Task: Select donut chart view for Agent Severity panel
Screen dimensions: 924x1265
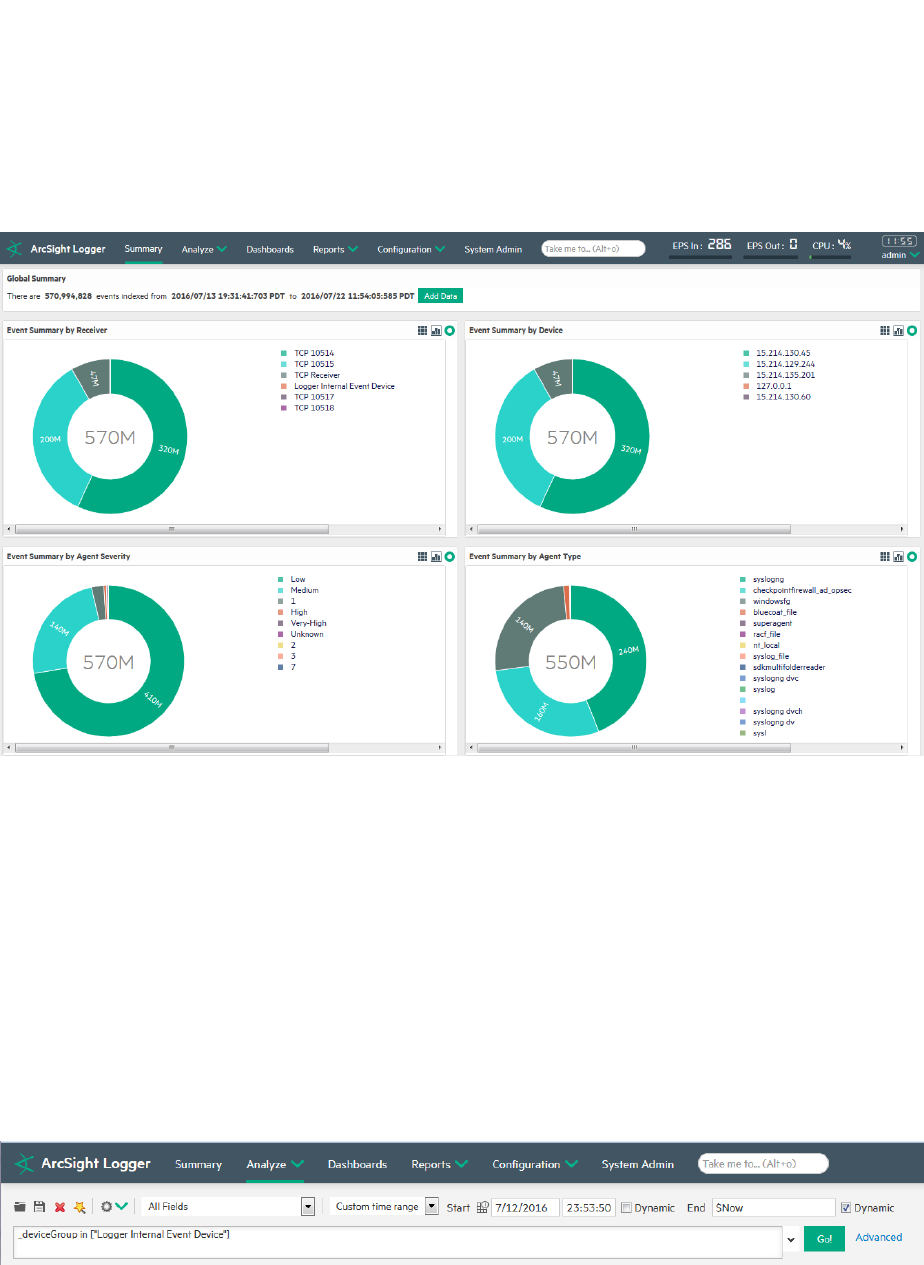Action: click(x=450, y=556)
